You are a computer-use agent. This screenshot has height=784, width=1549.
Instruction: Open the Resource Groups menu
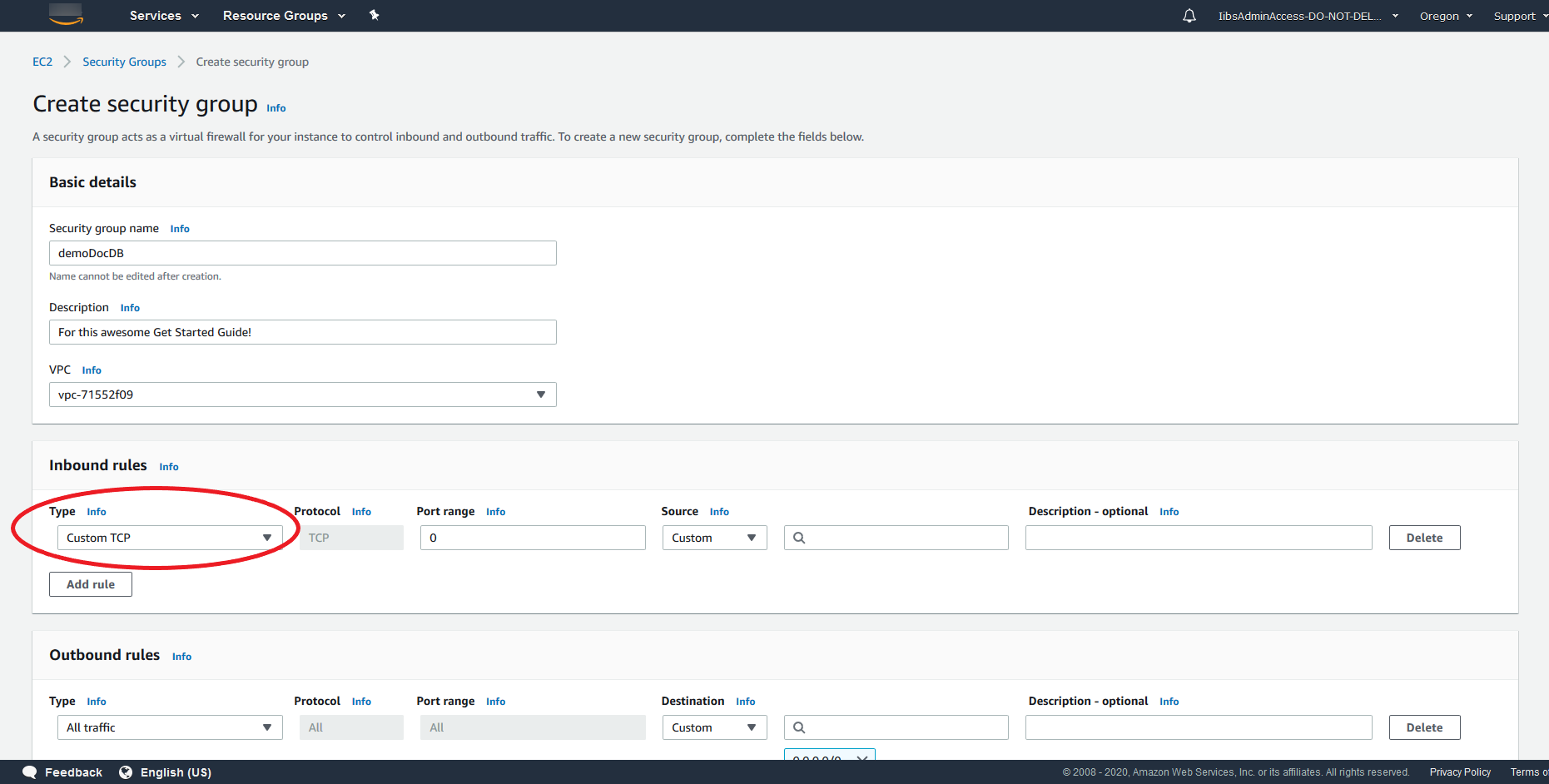tap(283, 16)
